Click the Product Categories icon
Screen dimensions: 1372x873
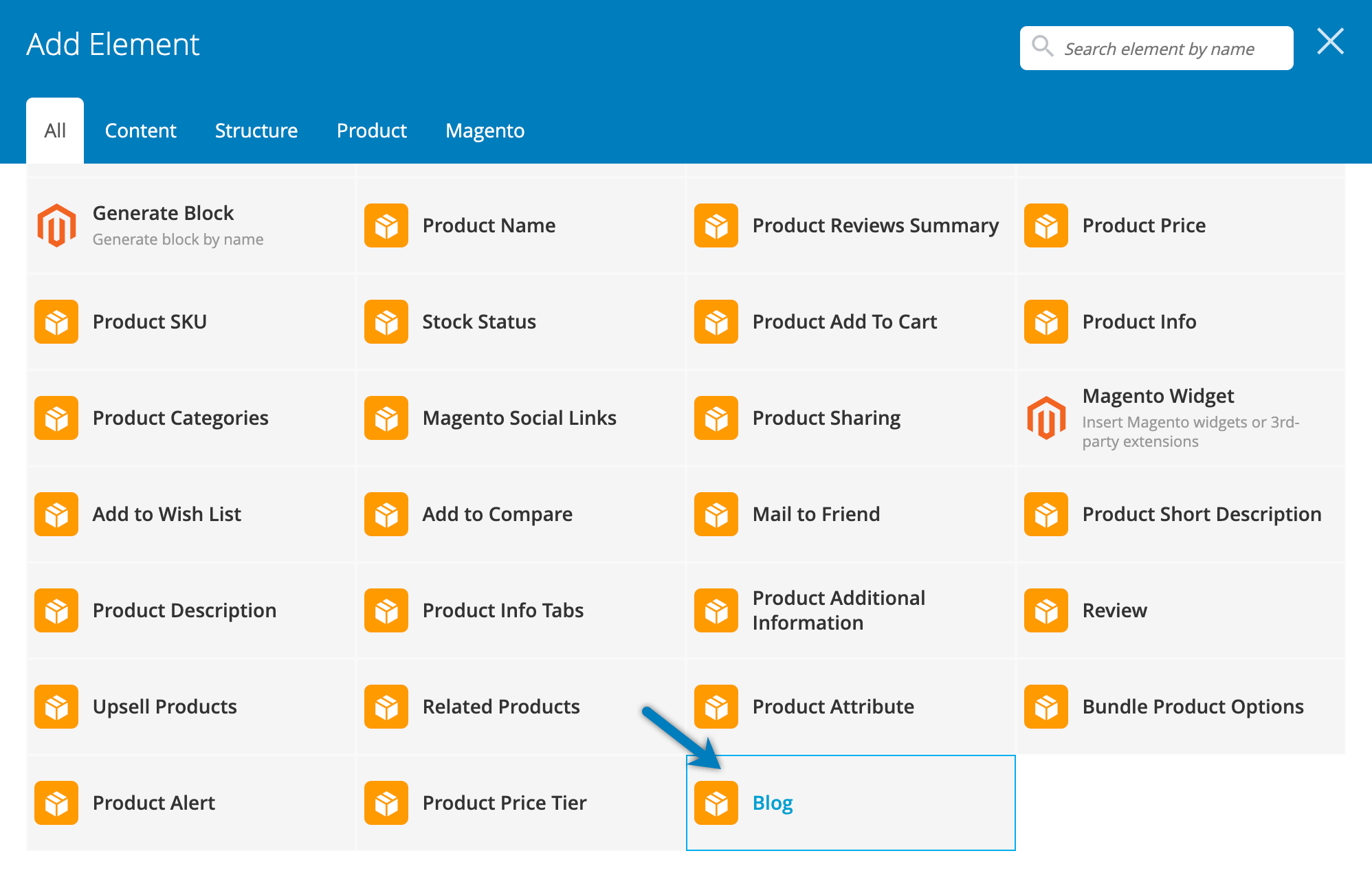(56, 418)
